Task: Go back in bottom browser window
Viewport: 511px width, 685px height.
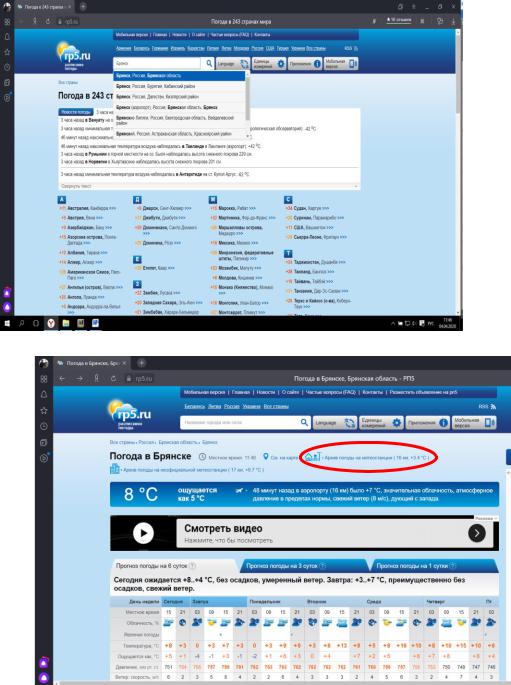Action: coord(62,378)
